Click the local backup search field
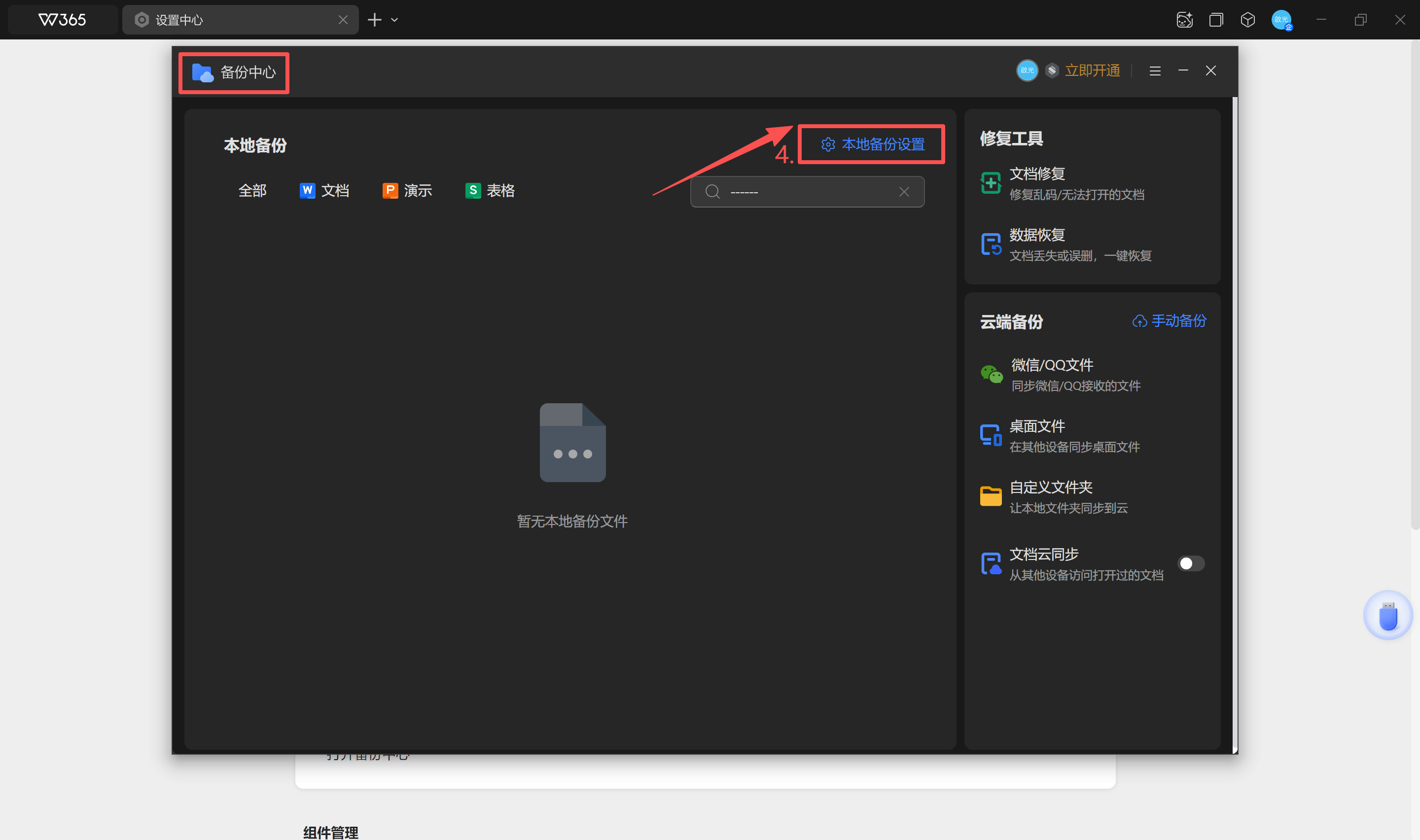1420x840 pixels. [804, 192]
